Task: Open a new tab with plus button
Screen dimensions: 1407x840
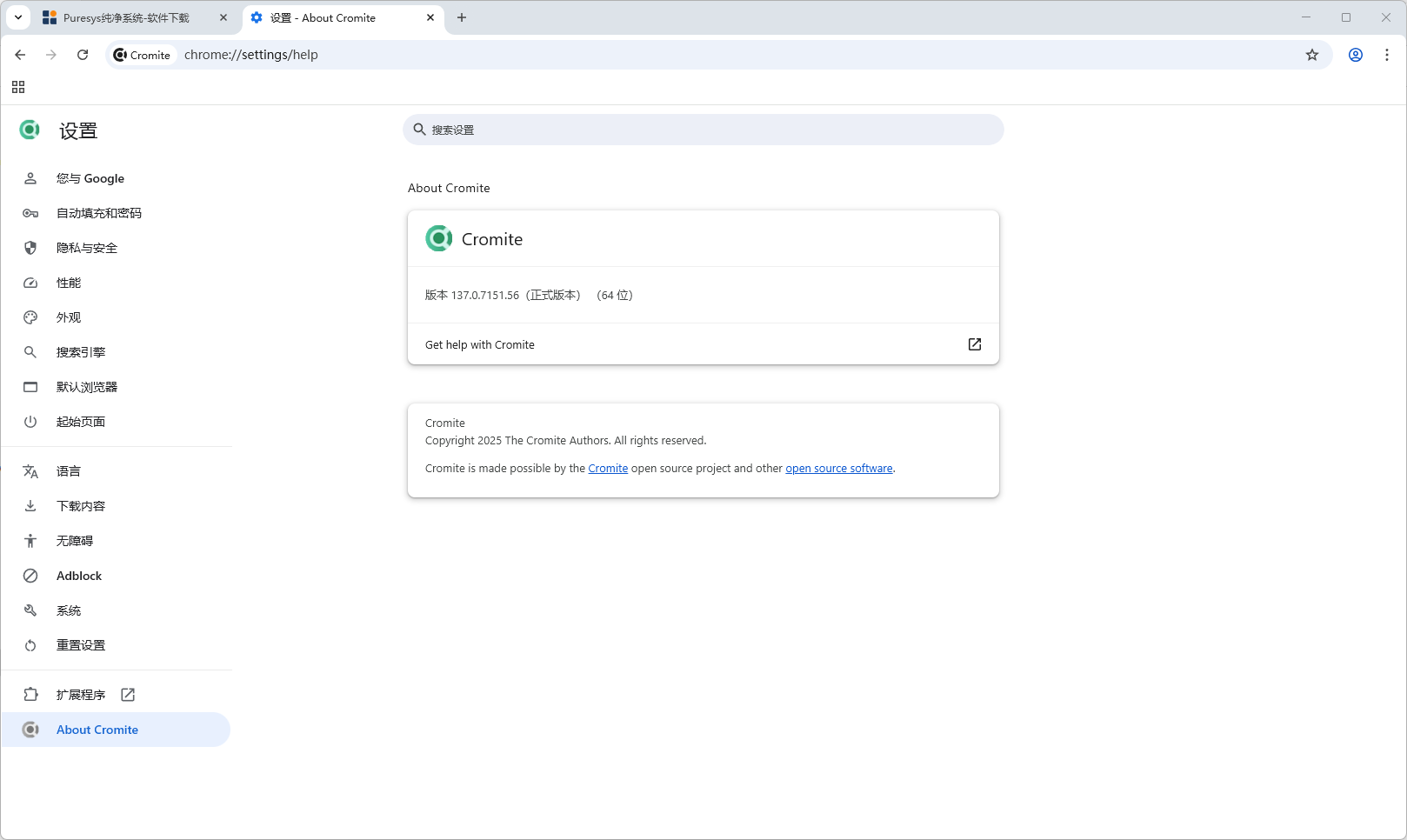Action: tap(462, 17)
